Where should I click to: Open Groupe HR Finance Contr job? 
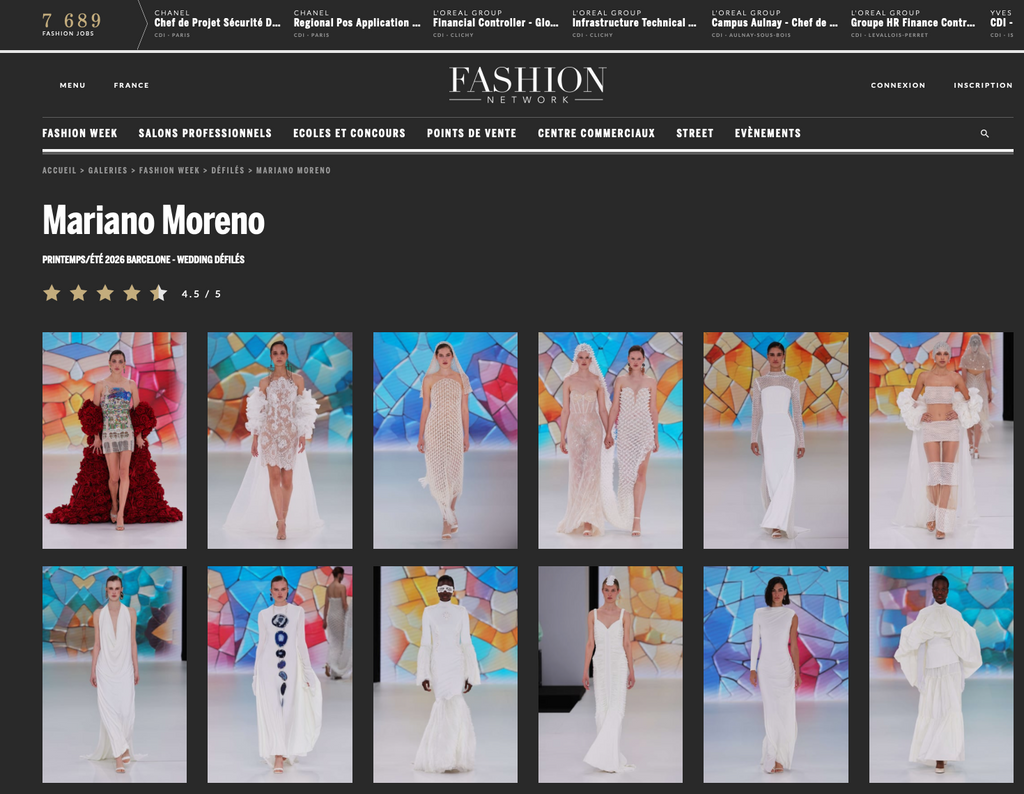click(x=913, y=24)
